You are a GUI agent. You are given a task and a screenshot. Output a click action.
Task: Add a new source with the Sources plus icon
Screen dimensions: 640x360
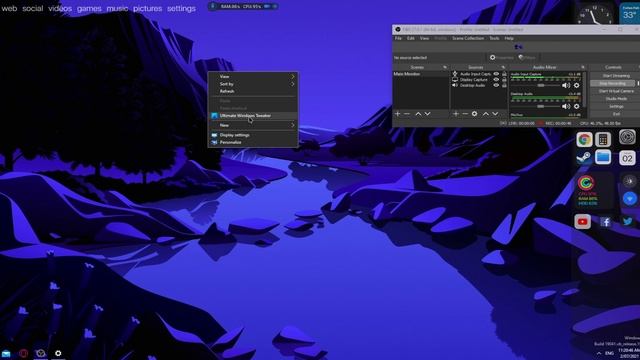[456, 114]
